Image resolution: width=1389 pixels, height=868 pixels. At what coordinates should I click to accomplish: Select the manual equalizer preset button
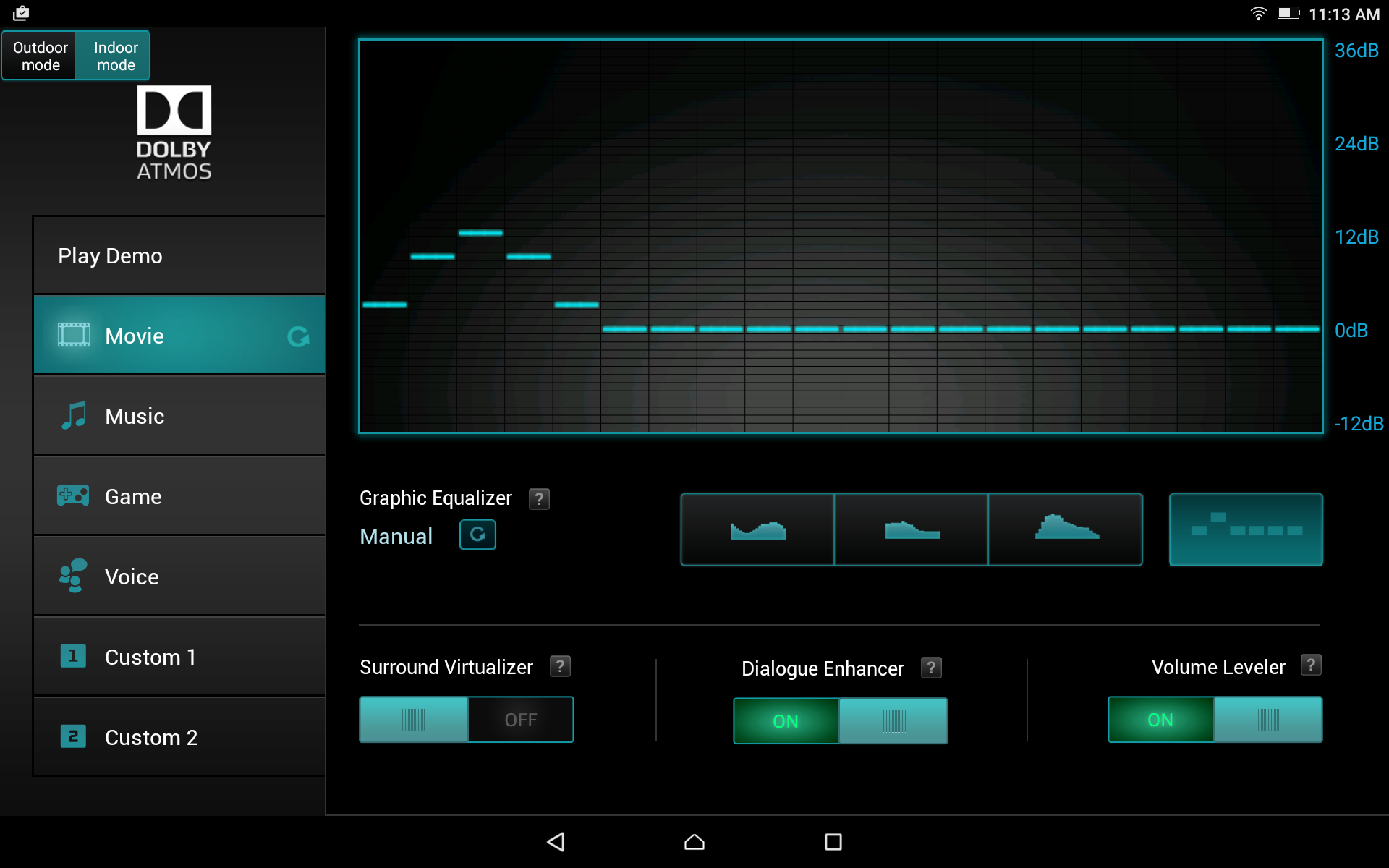point(1246,530)
